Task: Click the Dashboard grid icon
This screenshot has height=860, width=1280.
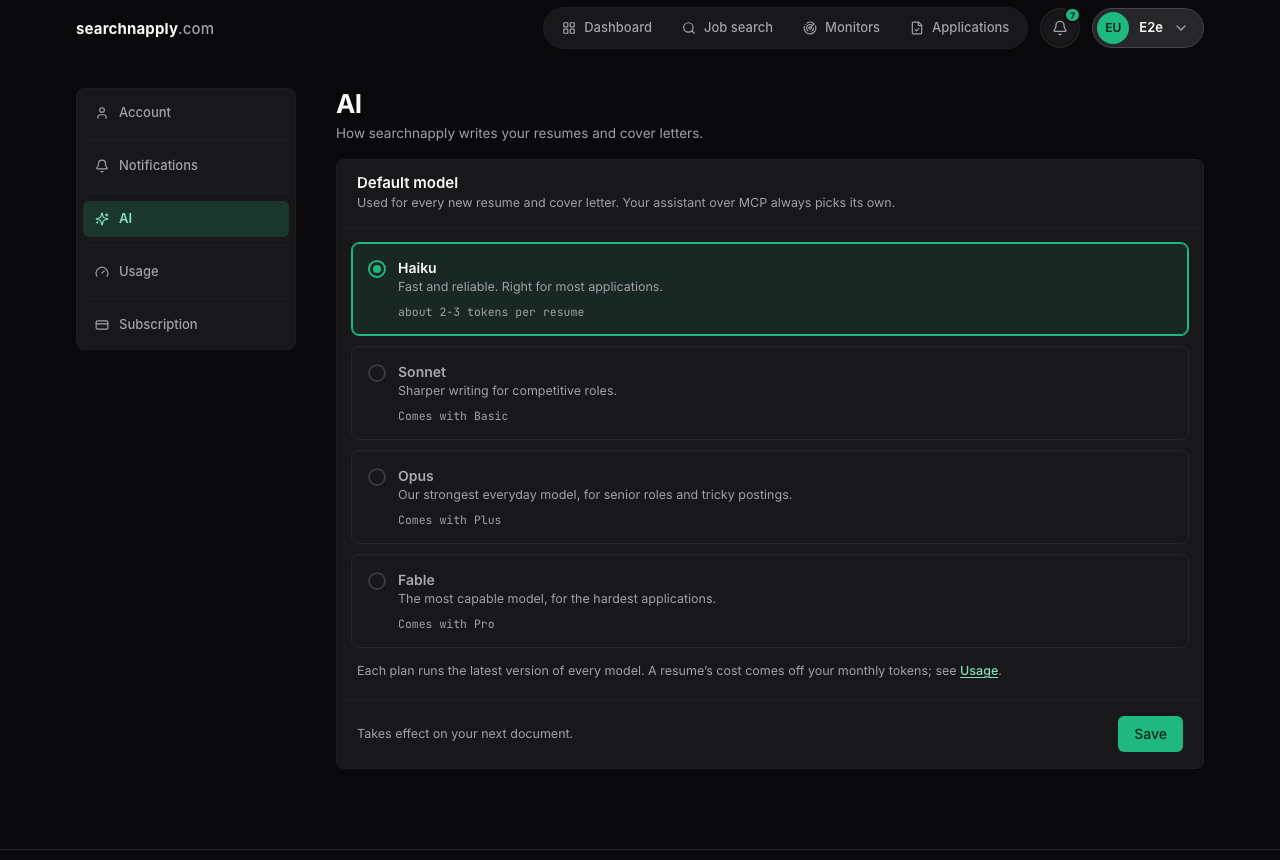Action: click(569, 28)
